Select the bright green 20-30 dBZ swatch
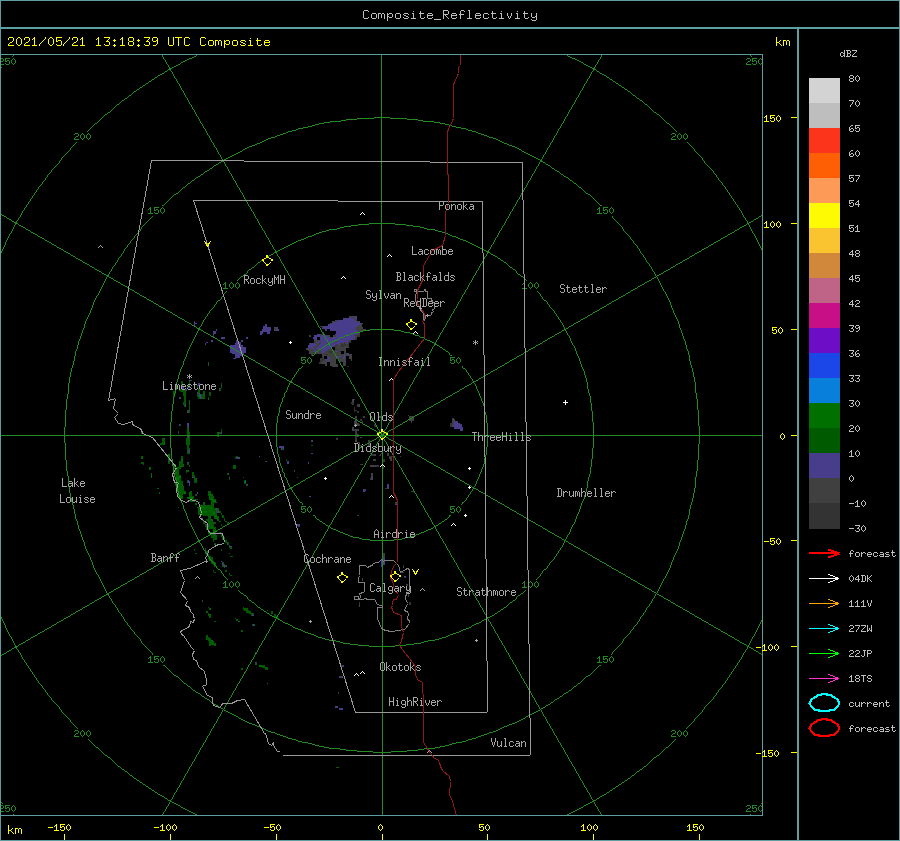The width and height of the screenshot is (900, 841). [824, 416]
